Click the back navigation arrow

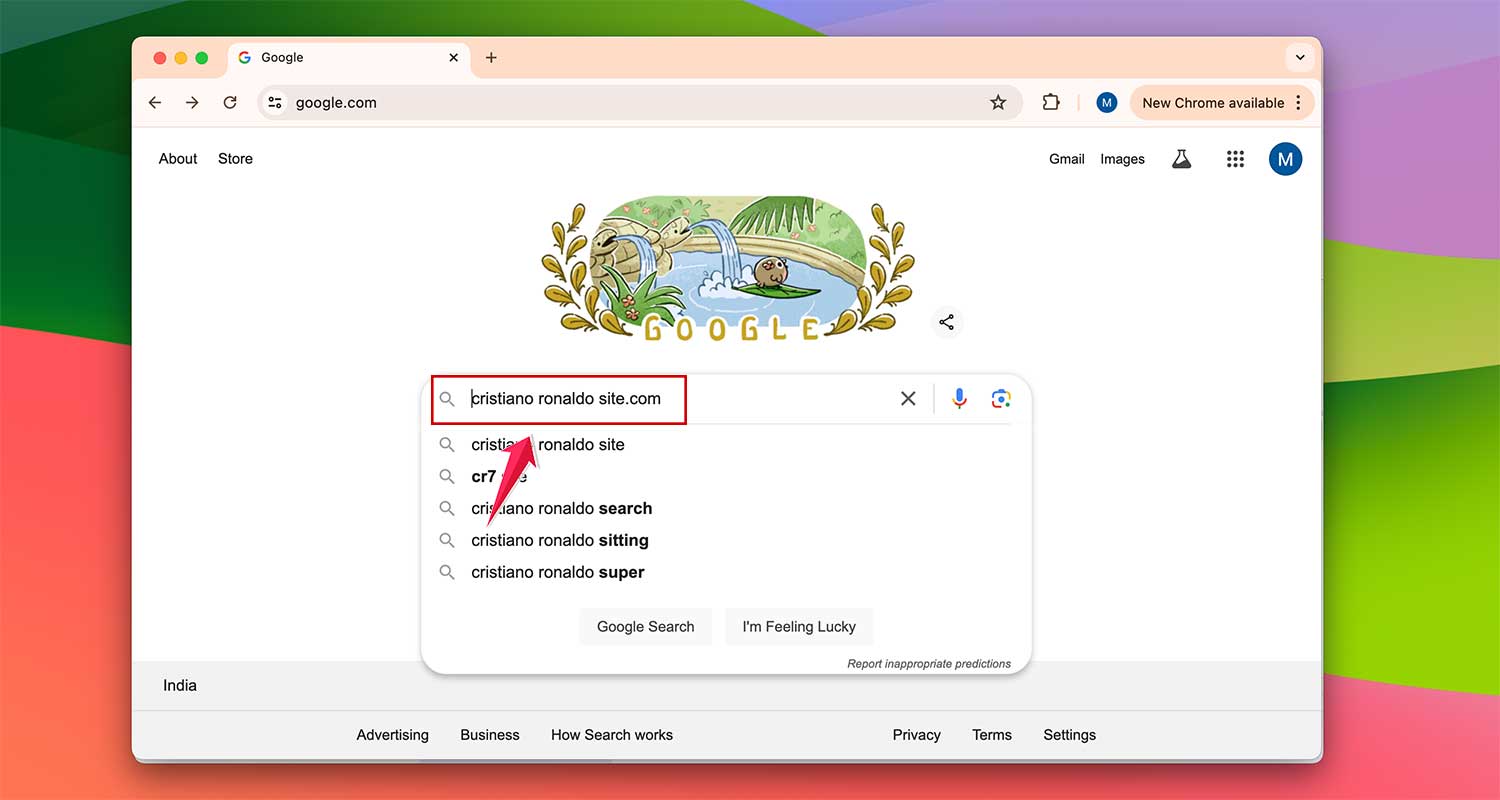[155, 102]
